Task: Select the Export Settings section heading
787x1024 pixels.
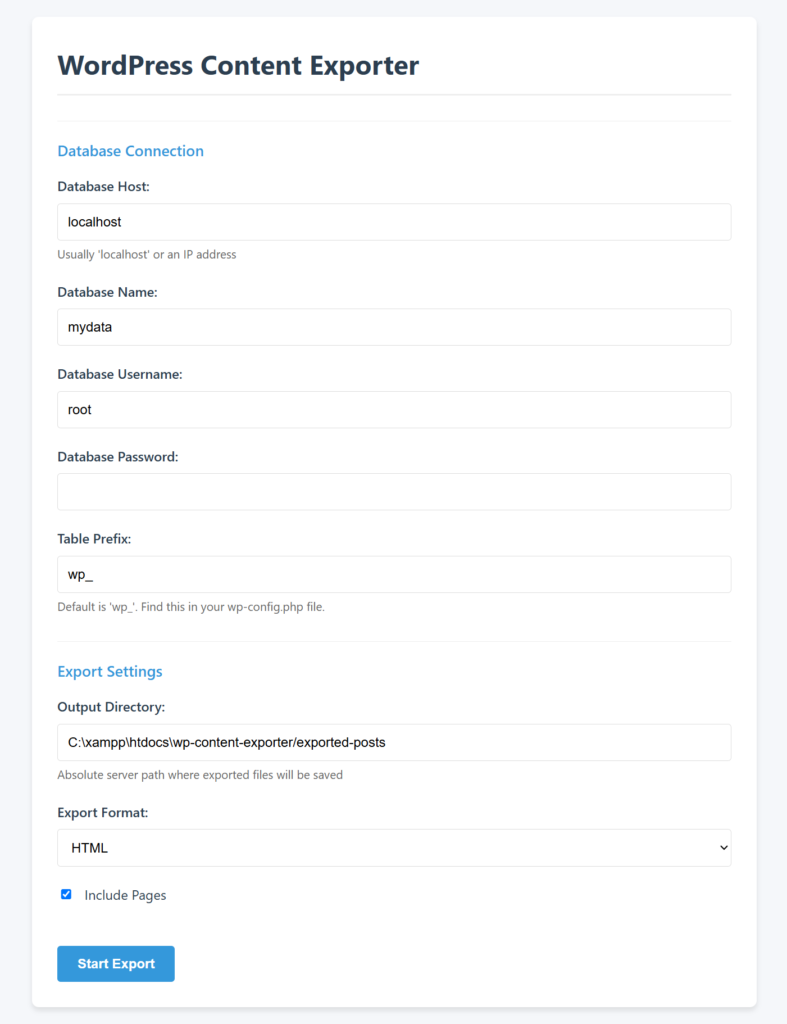Action: pyautogui.click(x=110, y=671)
